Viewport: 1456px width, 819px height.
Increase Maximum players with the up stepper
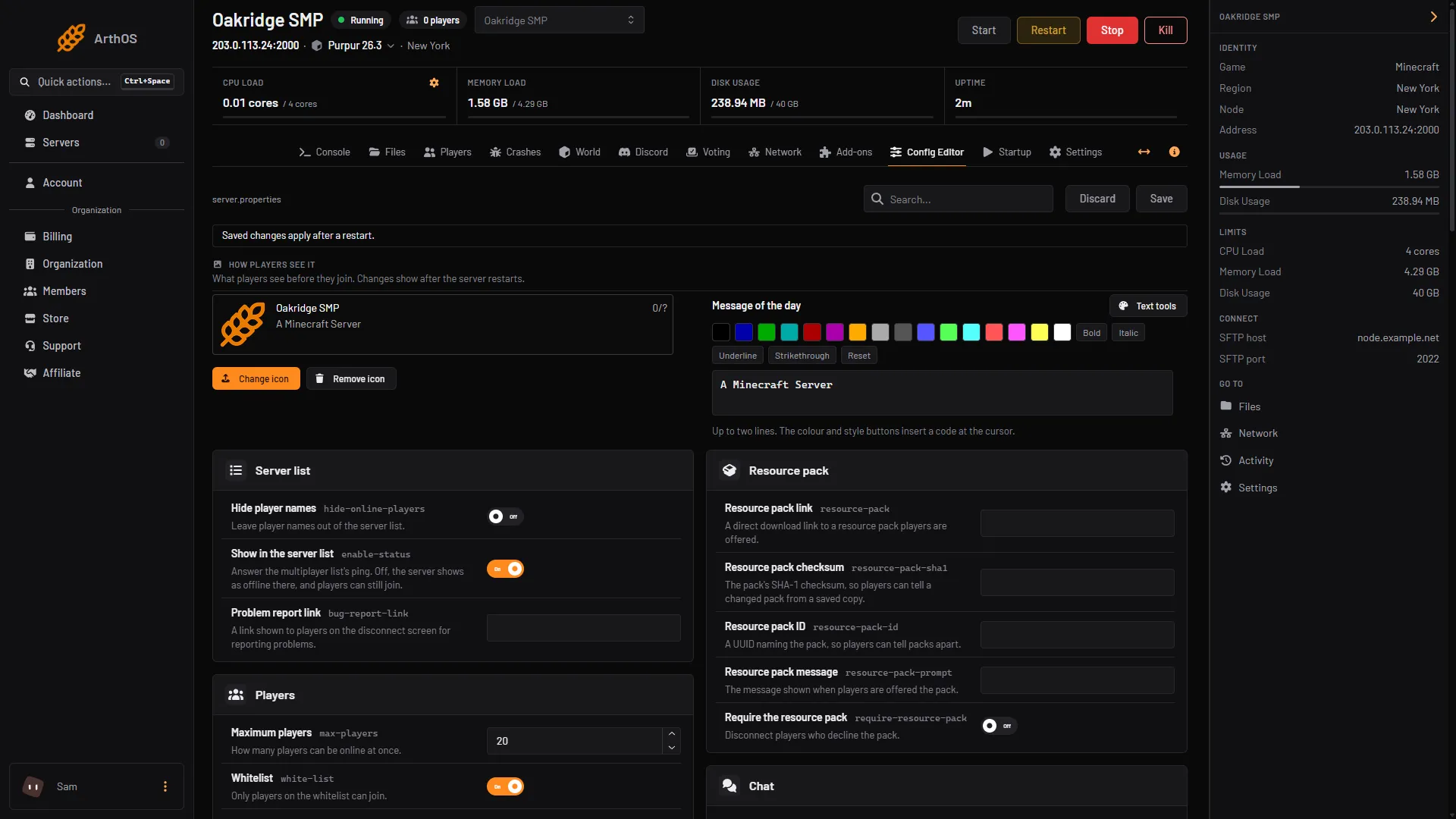(x=671, y=734)
